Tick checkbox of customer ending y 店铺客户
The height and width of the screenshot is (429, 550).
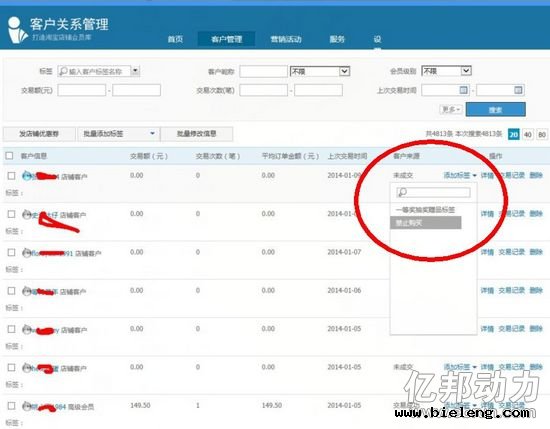11,329
